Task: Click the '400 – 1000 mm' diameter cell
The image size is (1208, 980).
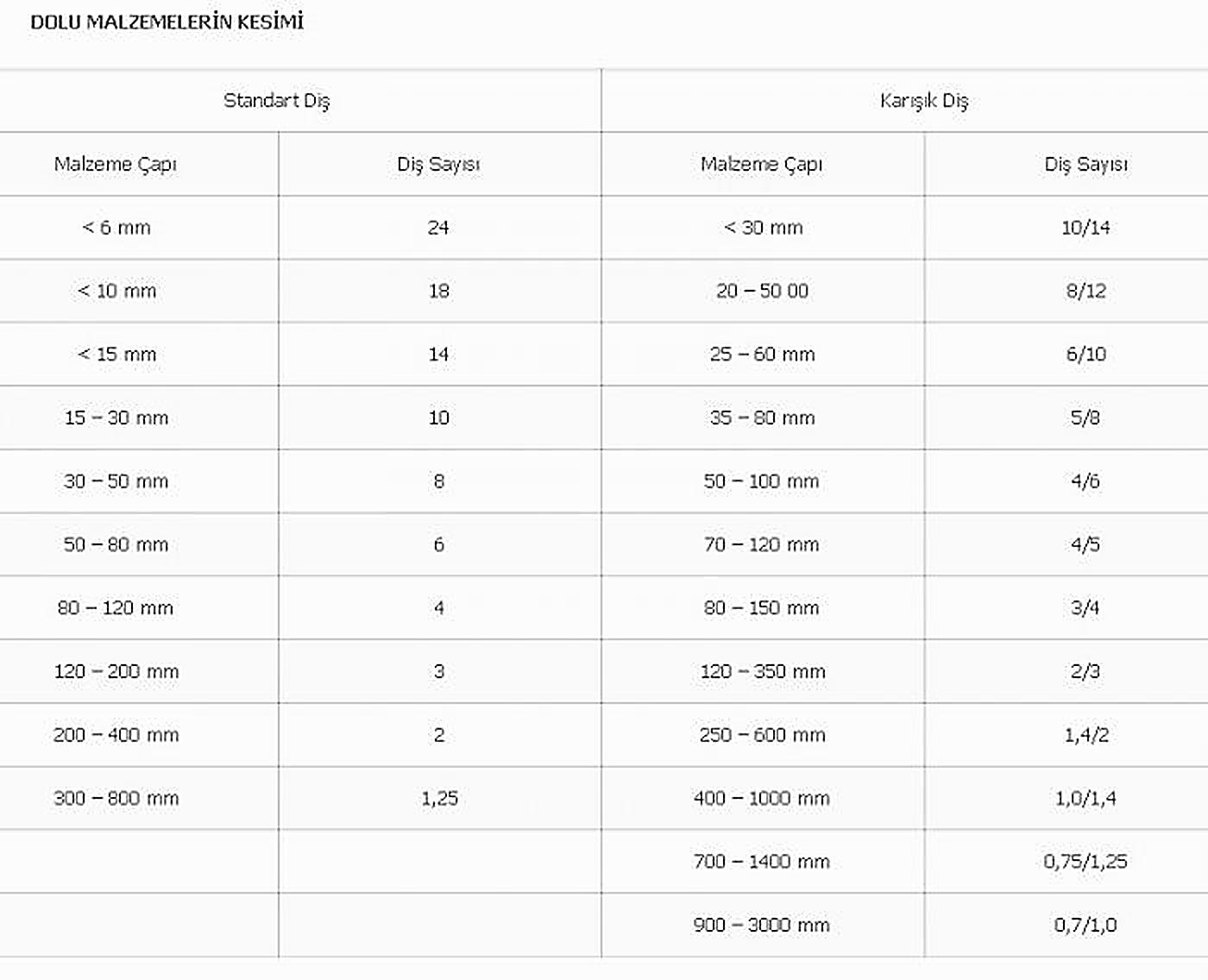Action: pyautogui.click(x=762, y=798)
